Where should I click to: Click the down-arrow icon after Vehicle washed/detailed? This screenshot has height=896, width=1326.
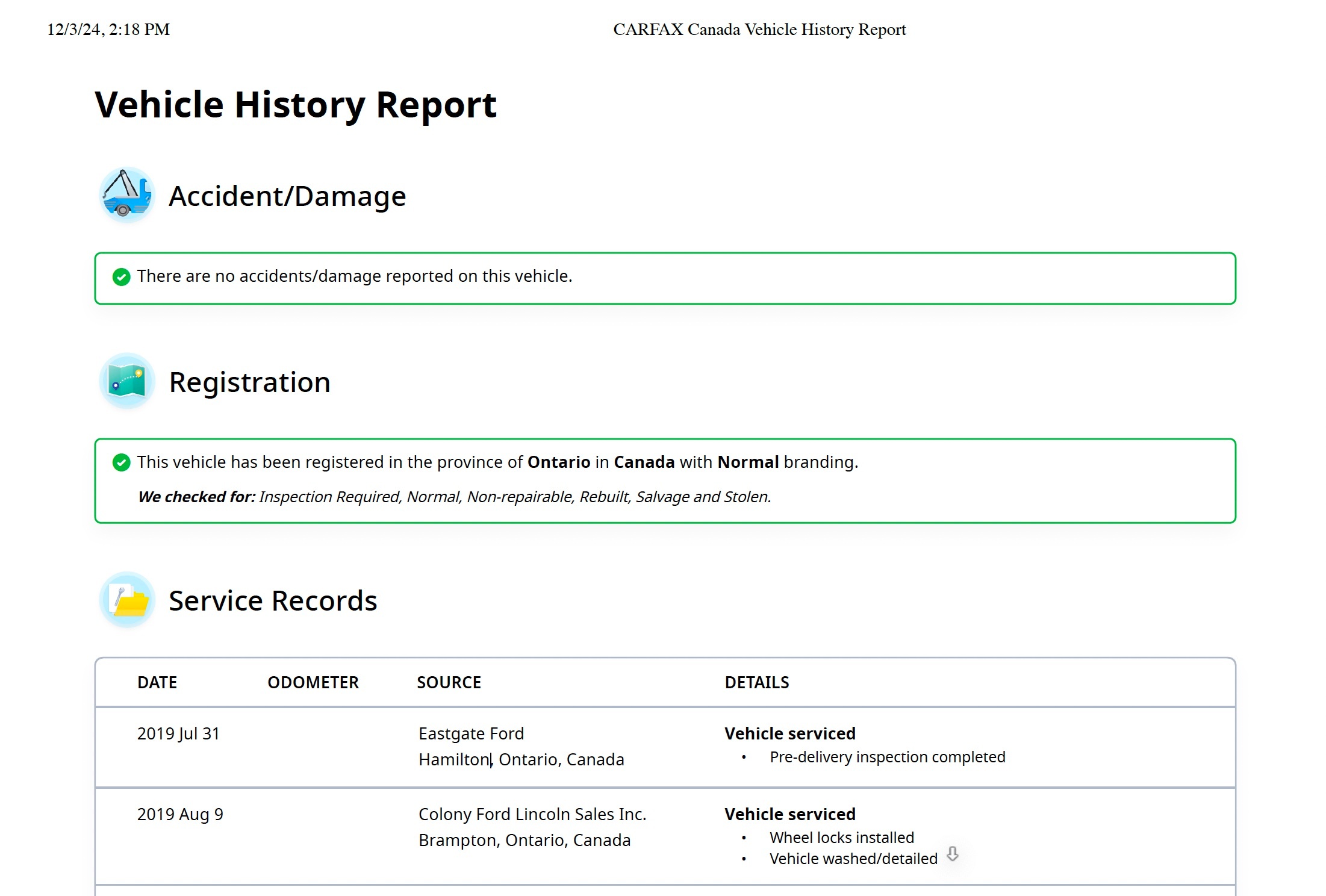pyautogui.click(x=952, y=854)
